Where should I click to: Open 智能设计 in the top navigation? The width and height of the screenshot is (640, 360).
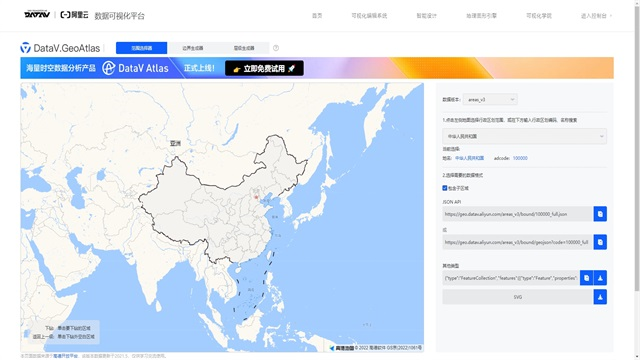[x=427, y=16]
